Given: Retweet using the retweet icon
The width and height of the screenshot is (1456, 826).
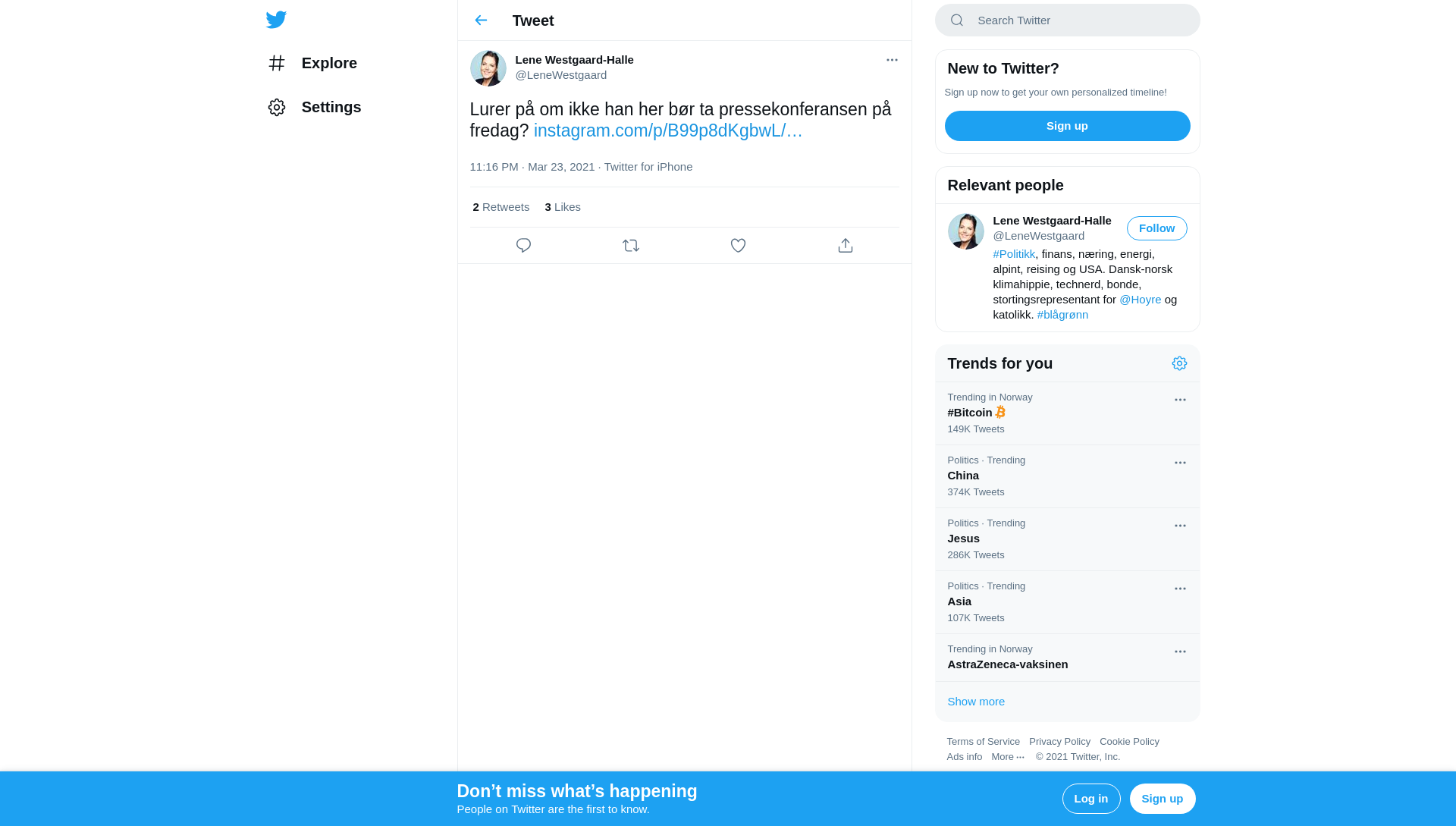Looking at the screenshot, I should (x=631, y=246).
